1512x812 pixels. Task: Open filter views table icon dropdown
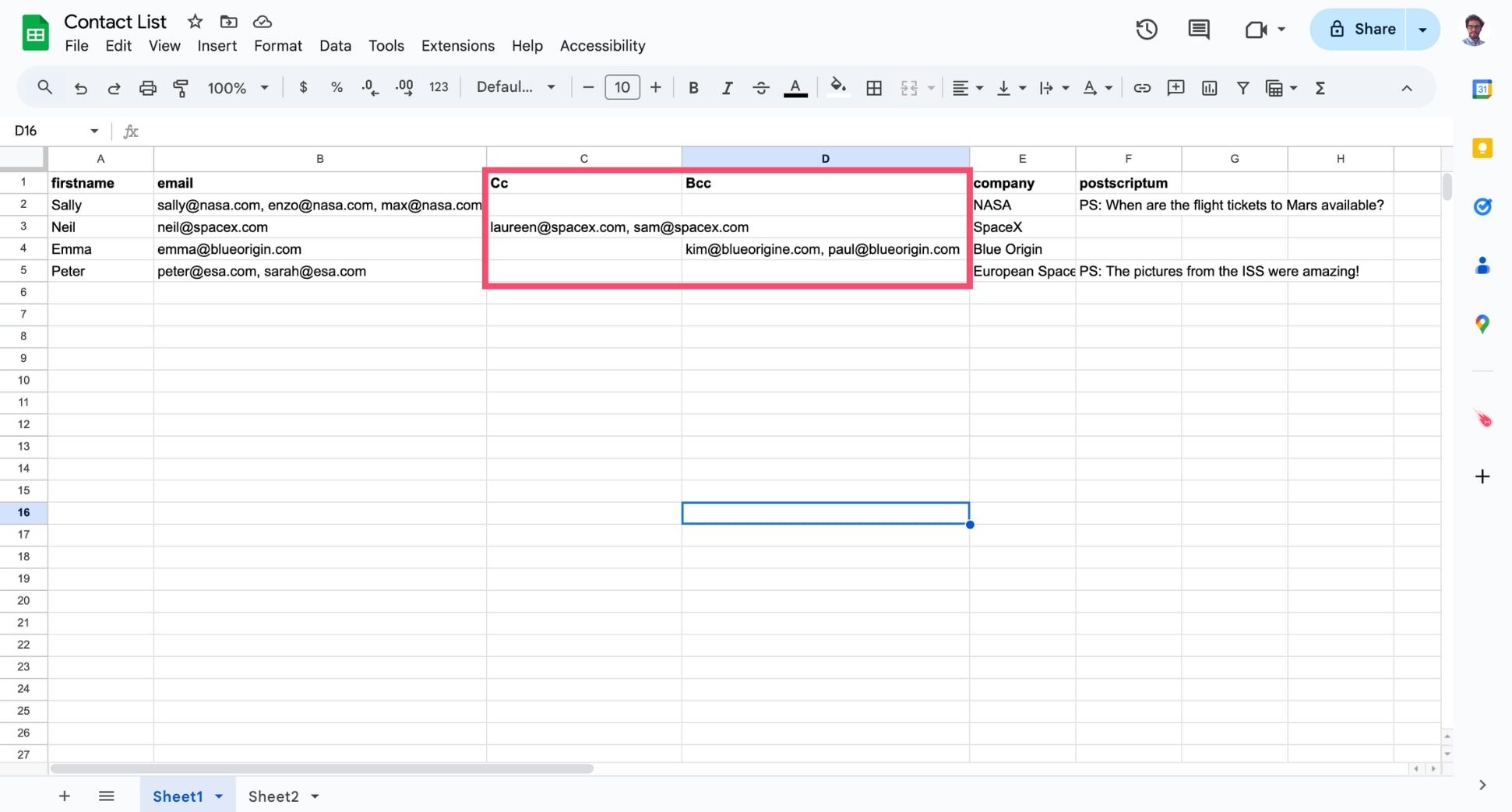point(1281,88)
